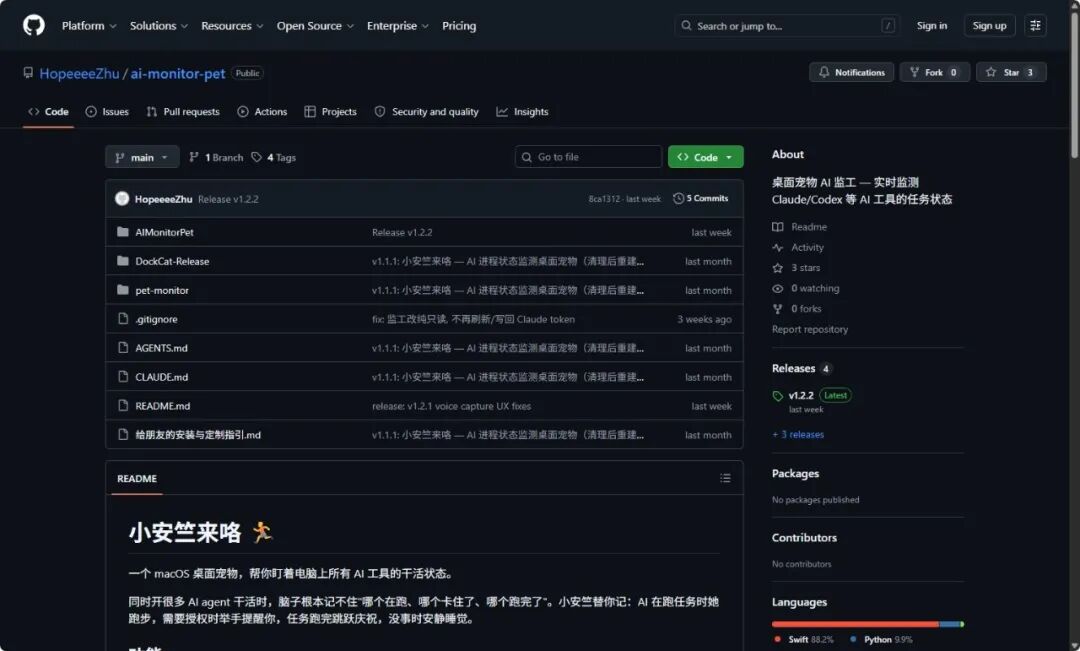
Task: Click the README.md file icon
Action: [x=123, y=406]
